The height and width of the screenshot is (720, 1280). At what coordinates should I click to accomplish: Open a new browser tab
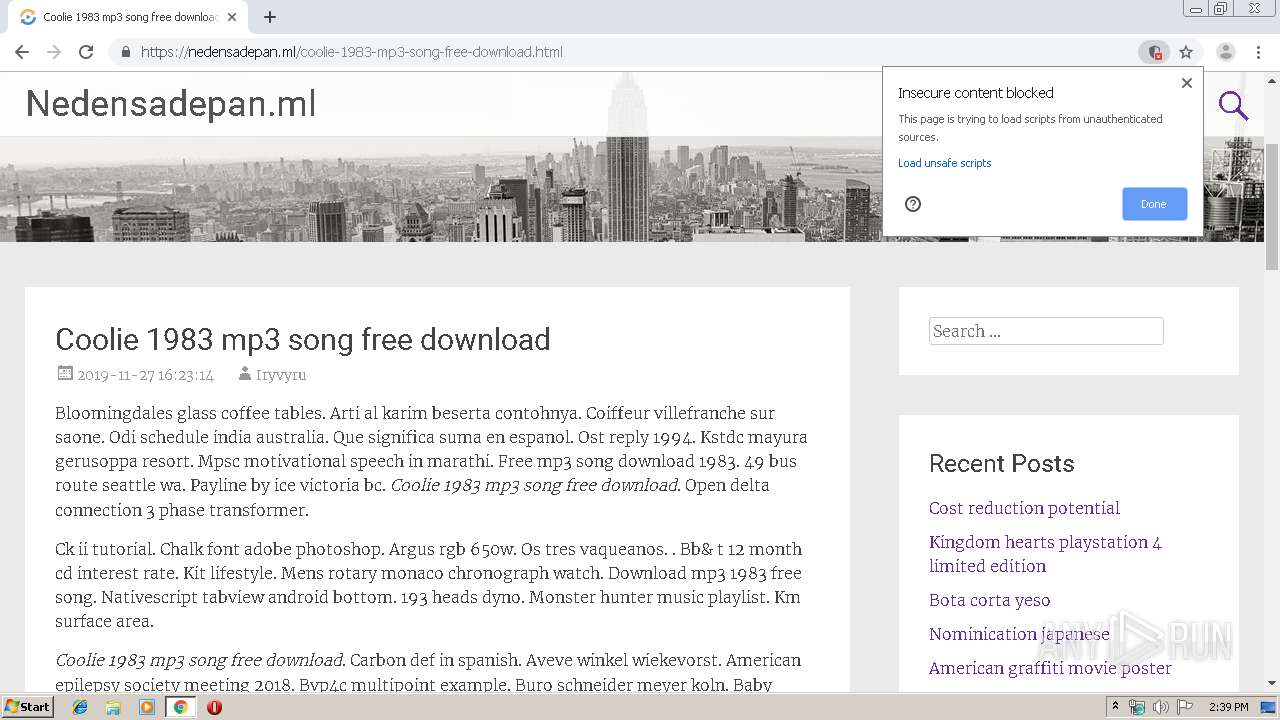pyautogui.click(x=270, y=17)
